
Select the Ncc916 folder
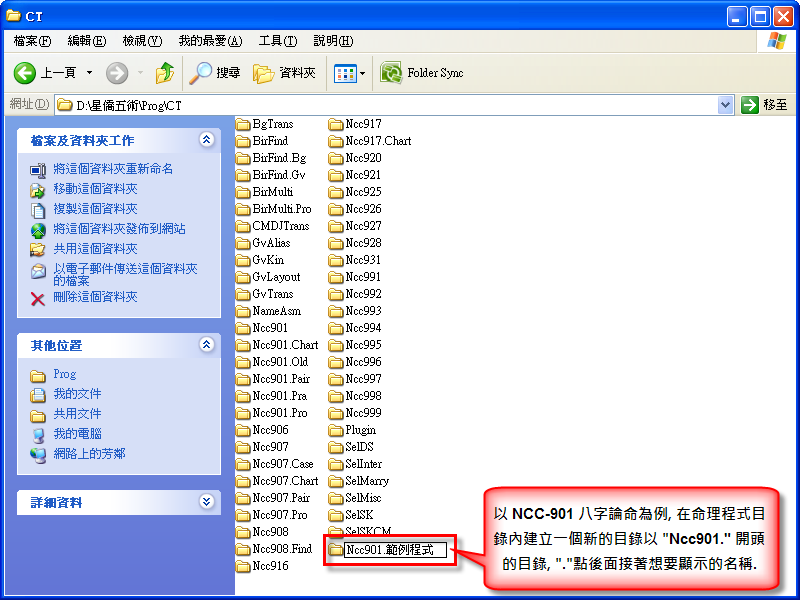coord(270,566)
